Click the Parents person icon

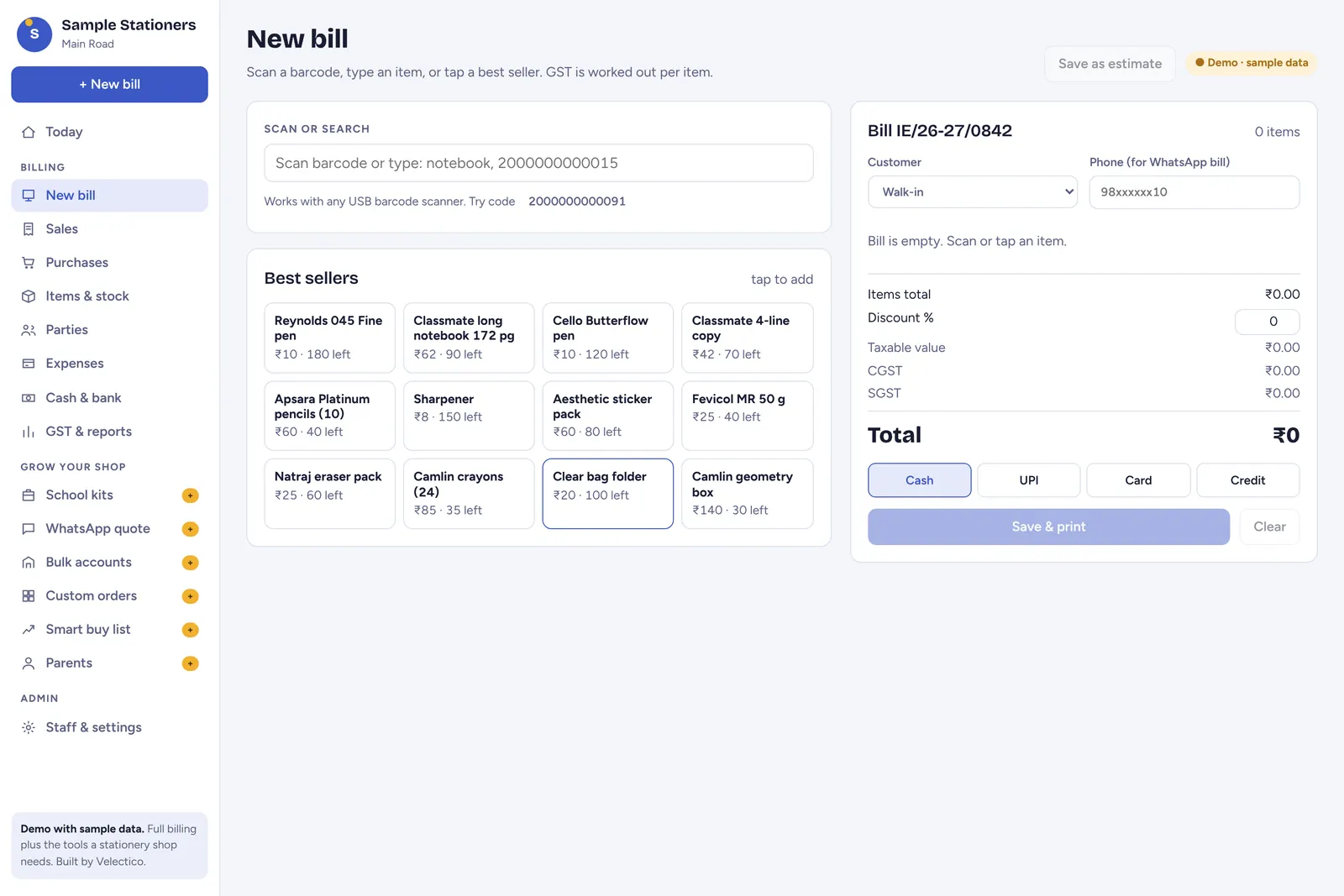click(29, 663)
